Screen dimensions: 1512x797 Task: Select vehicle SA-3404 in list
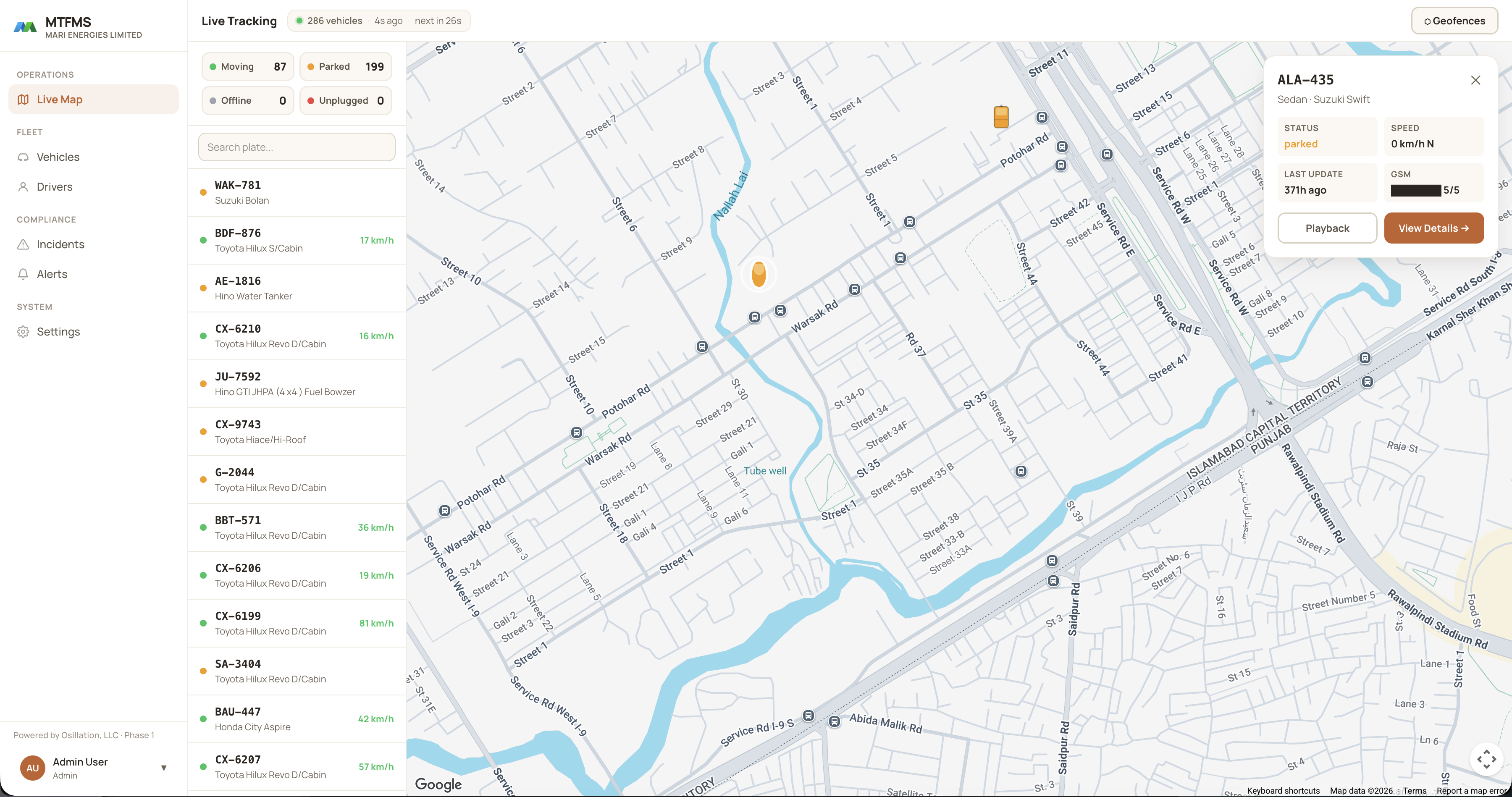(x=297, y=671)
